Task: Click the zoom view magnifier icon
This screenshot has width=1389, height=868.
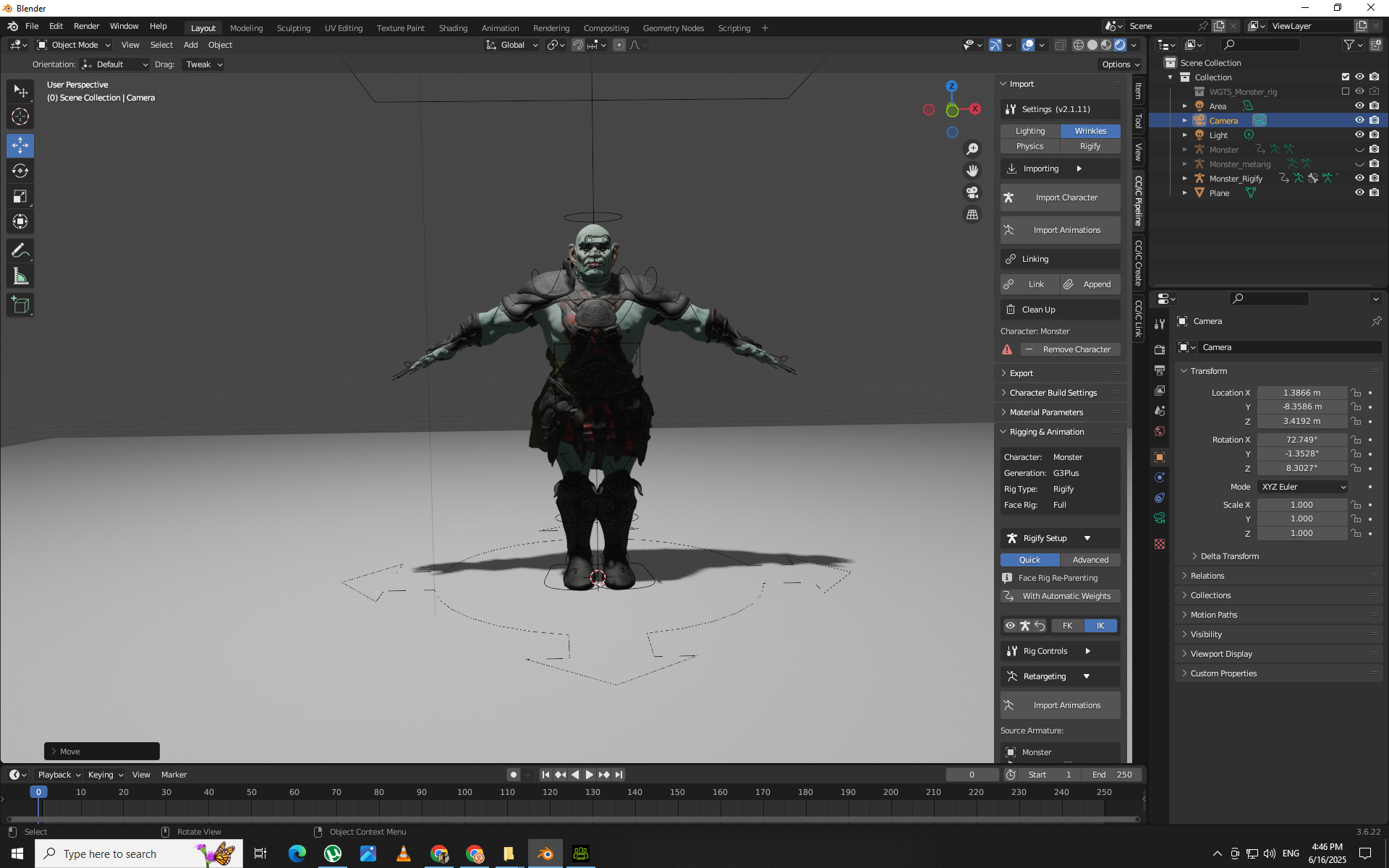Action: pos(972,148)
